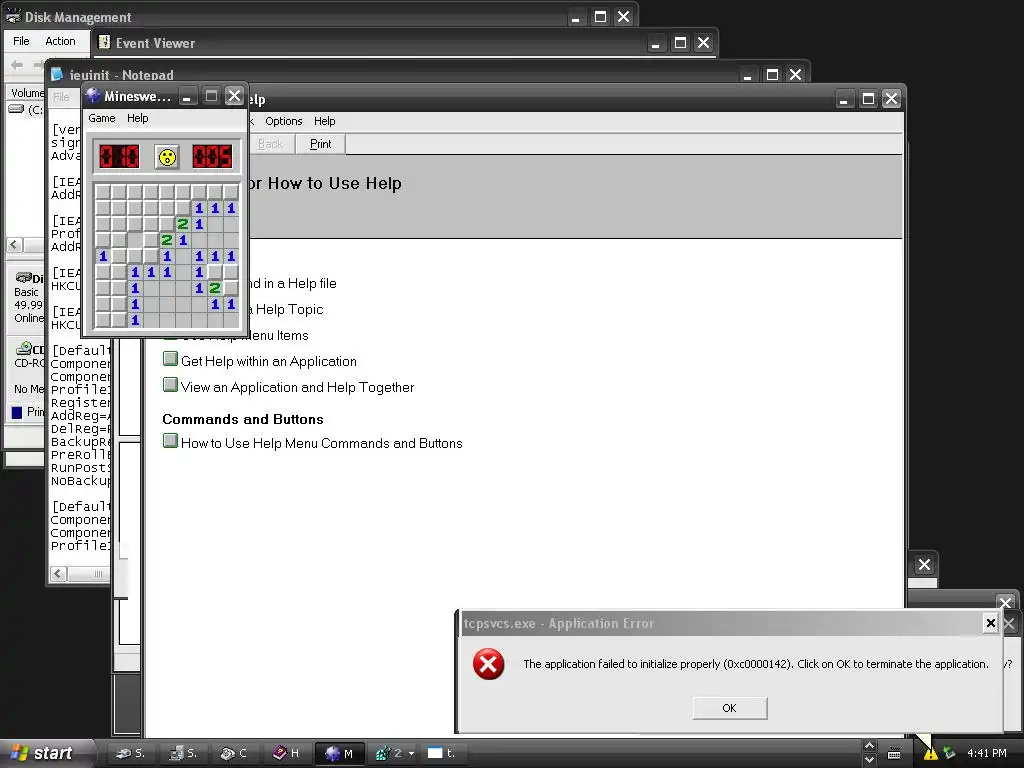Click the up arrow beside the system tray

869,746
